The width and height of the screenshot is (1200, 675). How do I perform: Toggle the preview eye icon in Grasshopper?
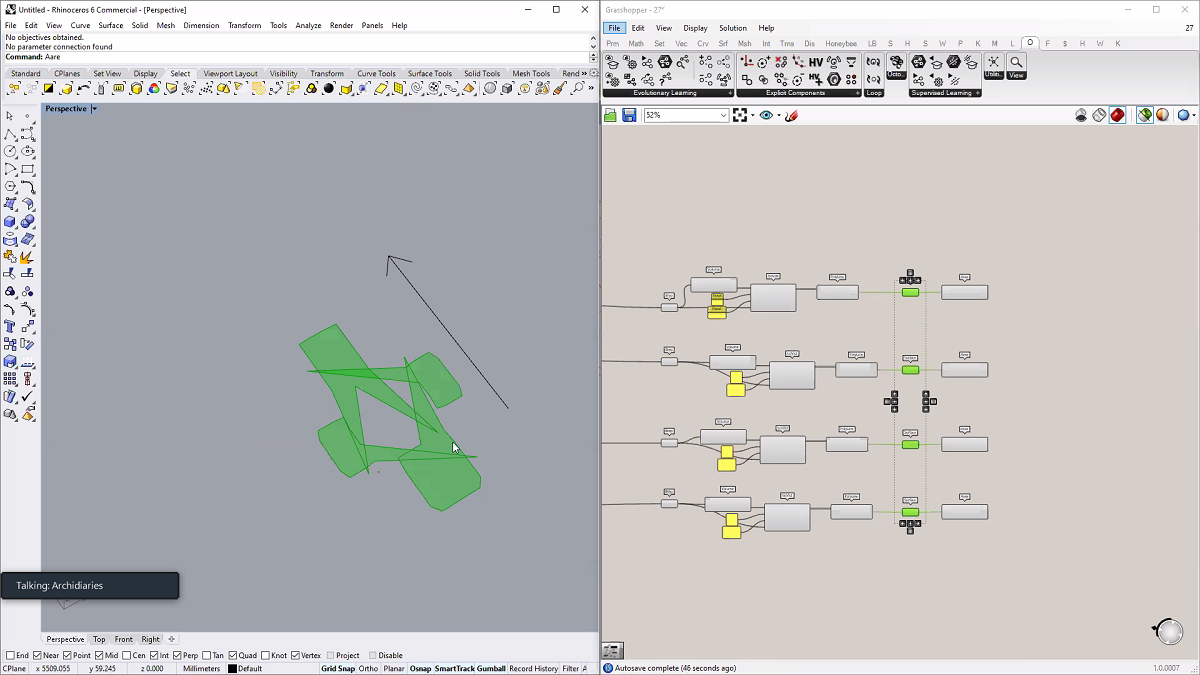(767, 116)
